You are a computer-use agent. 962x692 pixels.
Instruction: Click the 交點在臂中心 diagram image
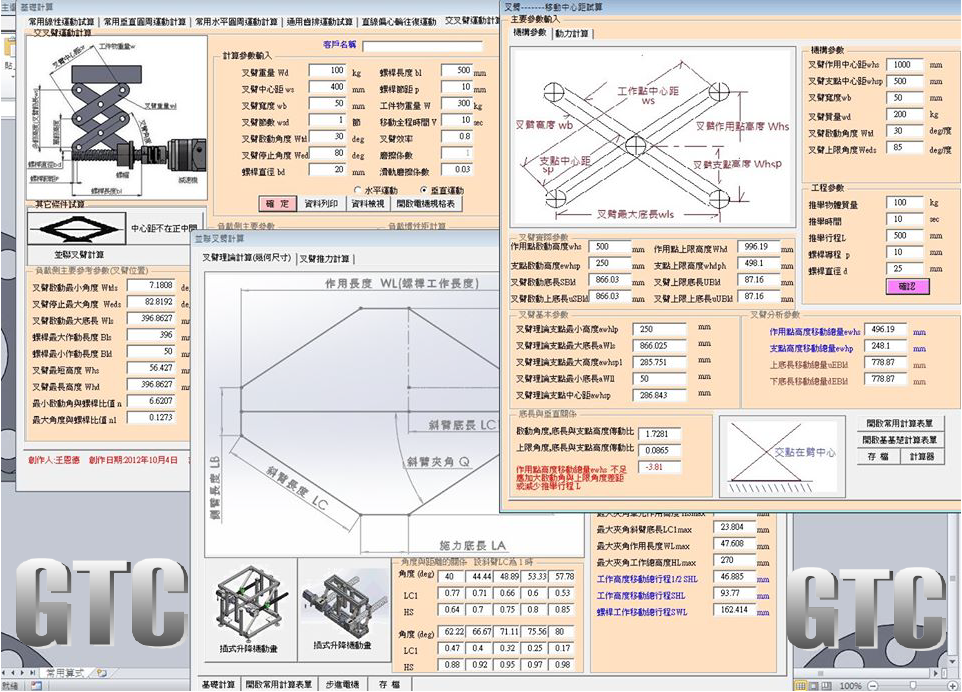coord(782,458)
